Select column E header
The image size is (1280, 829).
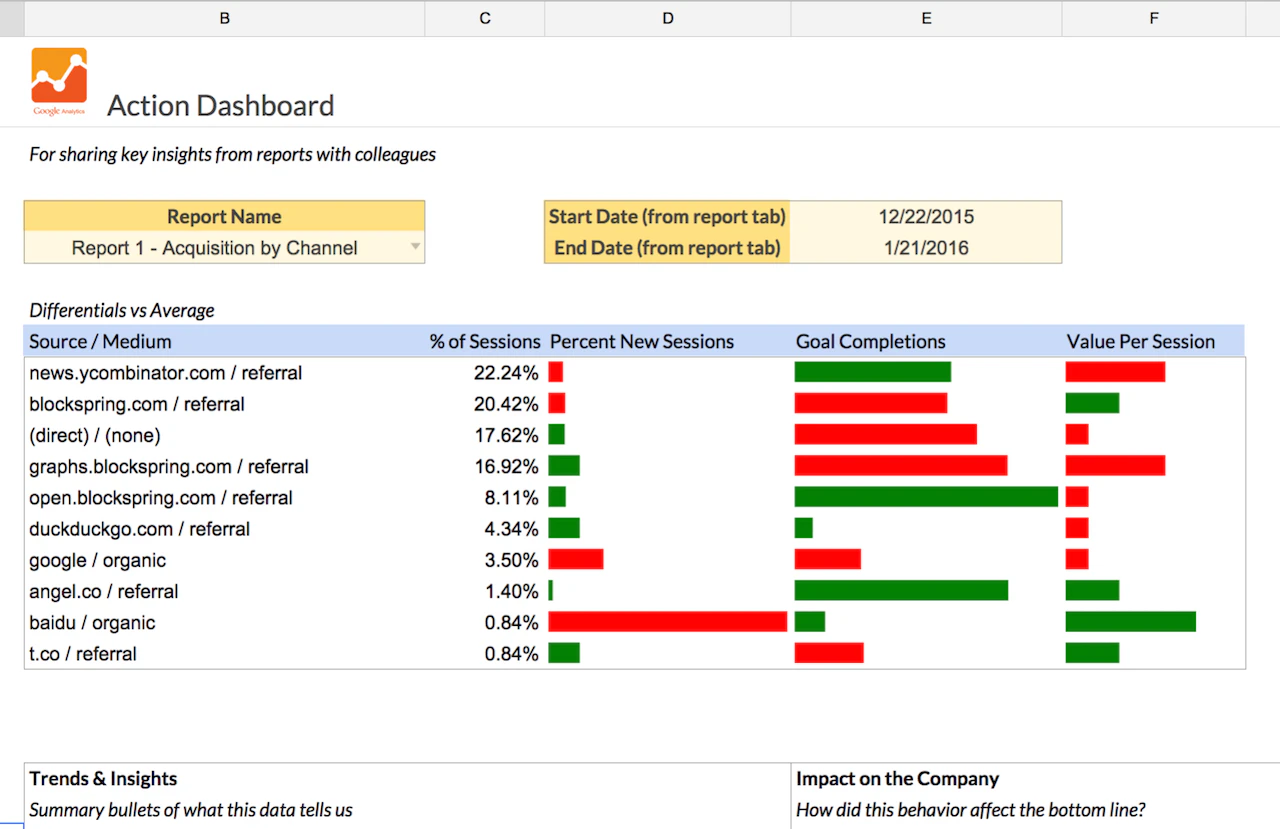(x=927, y=18)
